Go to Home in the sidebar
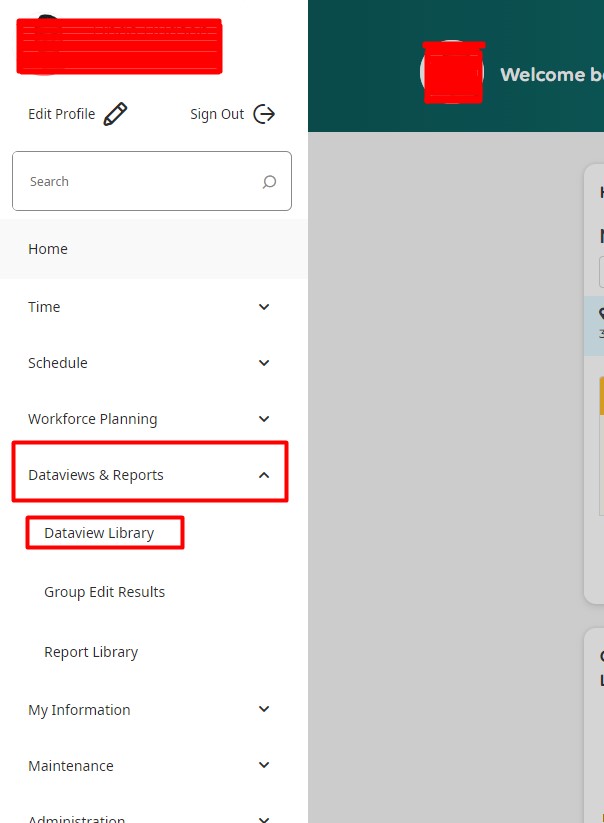The image size is (604, 823). (48, 249)
